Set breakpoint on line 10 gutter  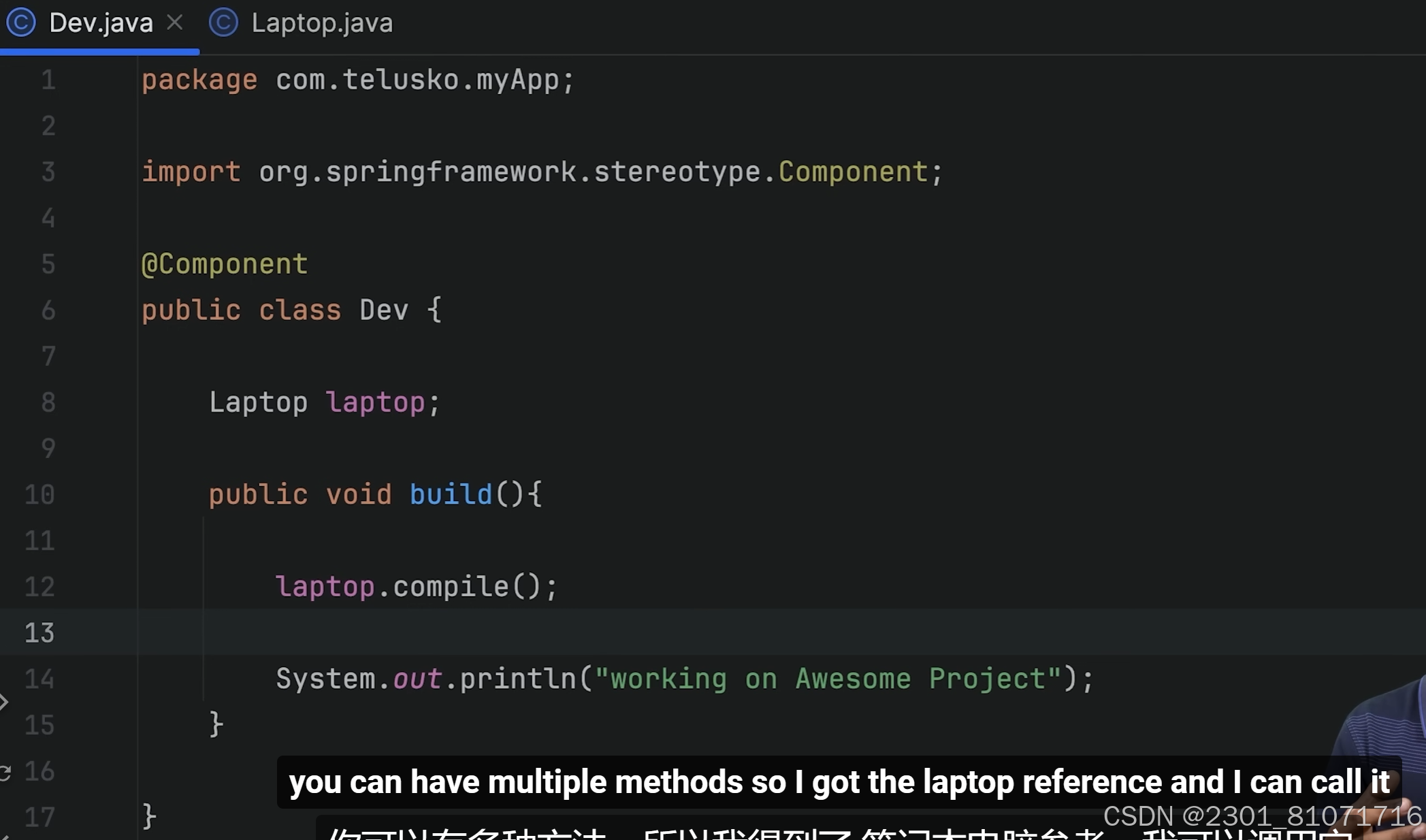coord(39,495)
